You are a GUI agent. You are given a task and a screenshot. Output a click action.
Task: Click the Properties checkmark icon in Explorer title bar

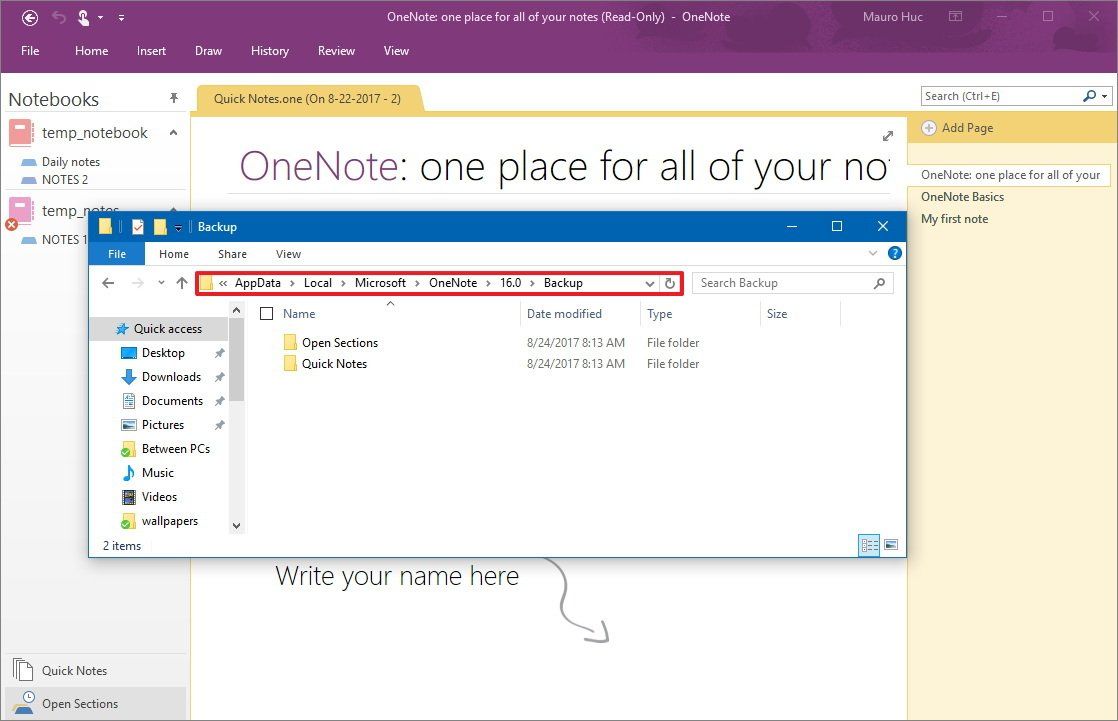pos(138,227)
